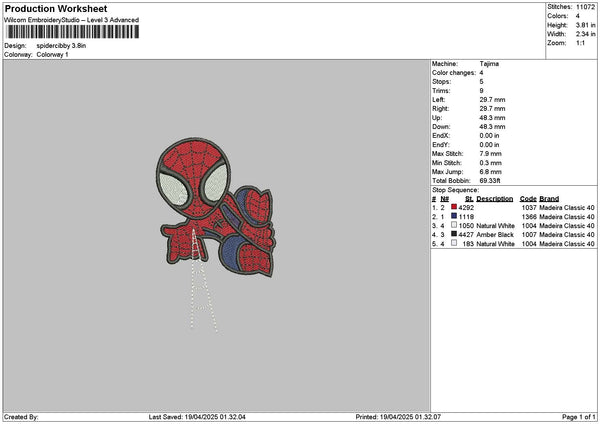600x424 pixels.
Task: Select the Code column header
Action: coord(528,199)
